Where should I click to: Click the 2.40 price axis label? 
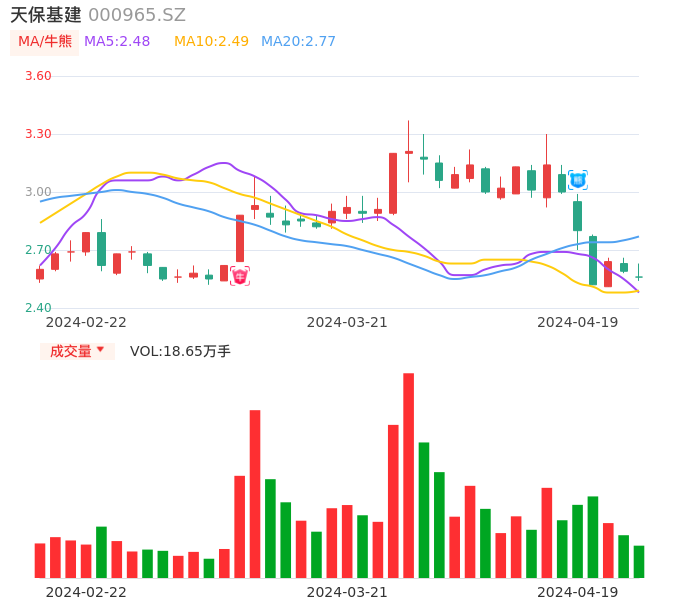click(38, 308)
